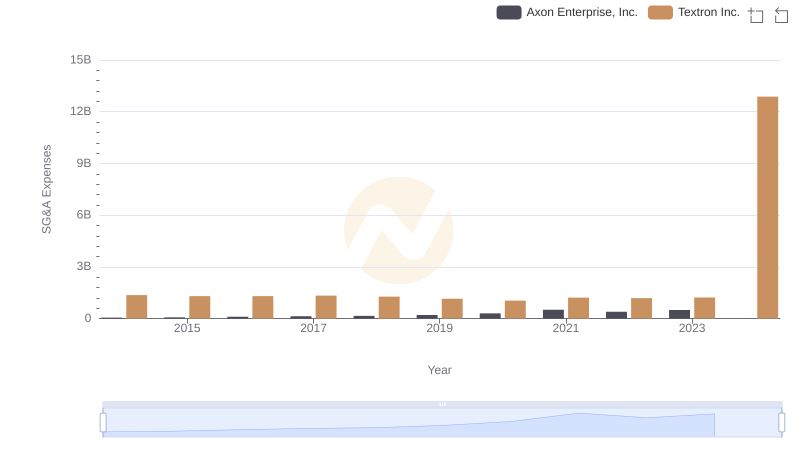Click the 6B y-axis label
Image resolution: width=800 pixels, height=461 pixels.
pyautogui.click(x=84, y=215)
